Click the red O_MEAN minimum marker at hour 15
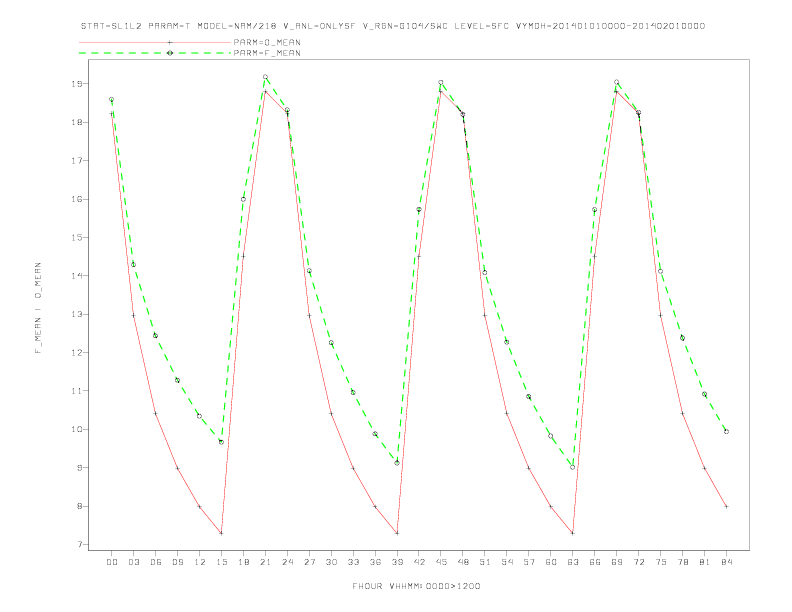The width and height of the screenshot is (792, 612). click(221, 533)
